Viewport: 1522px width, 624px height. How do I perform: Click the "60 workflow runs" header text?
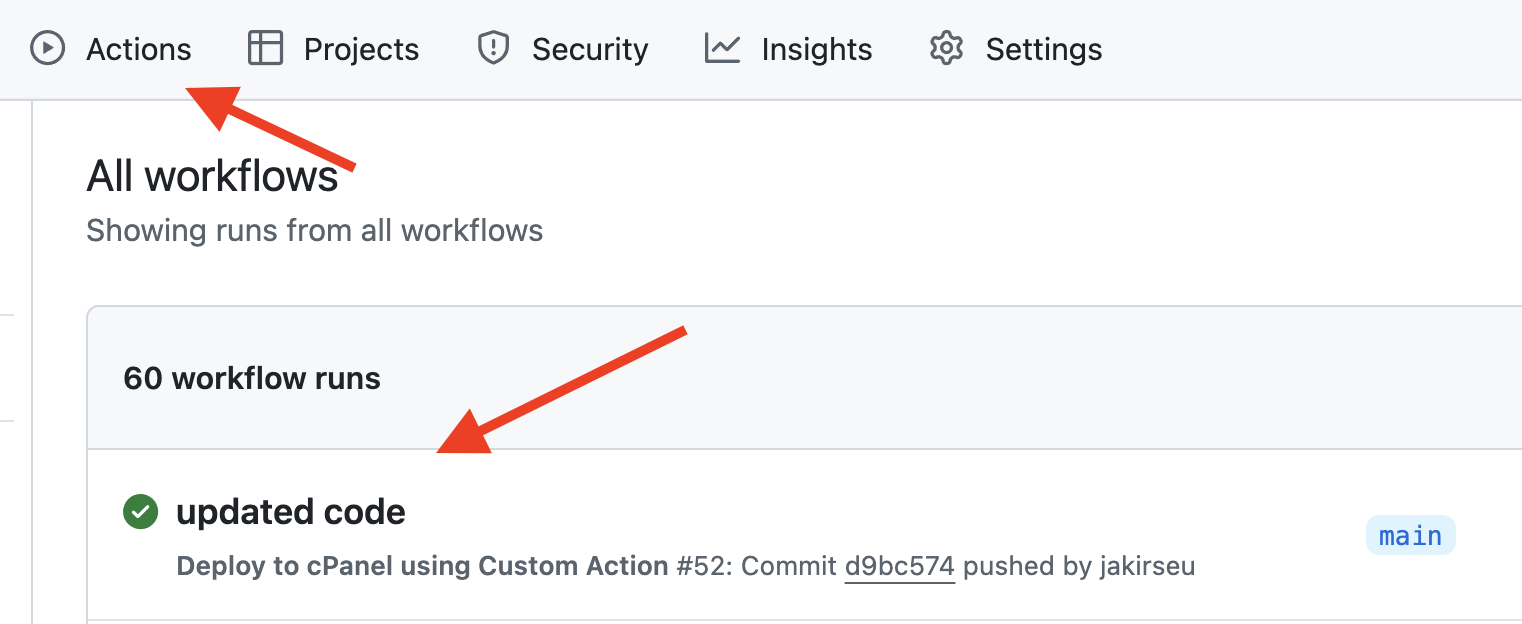(252, 379)
